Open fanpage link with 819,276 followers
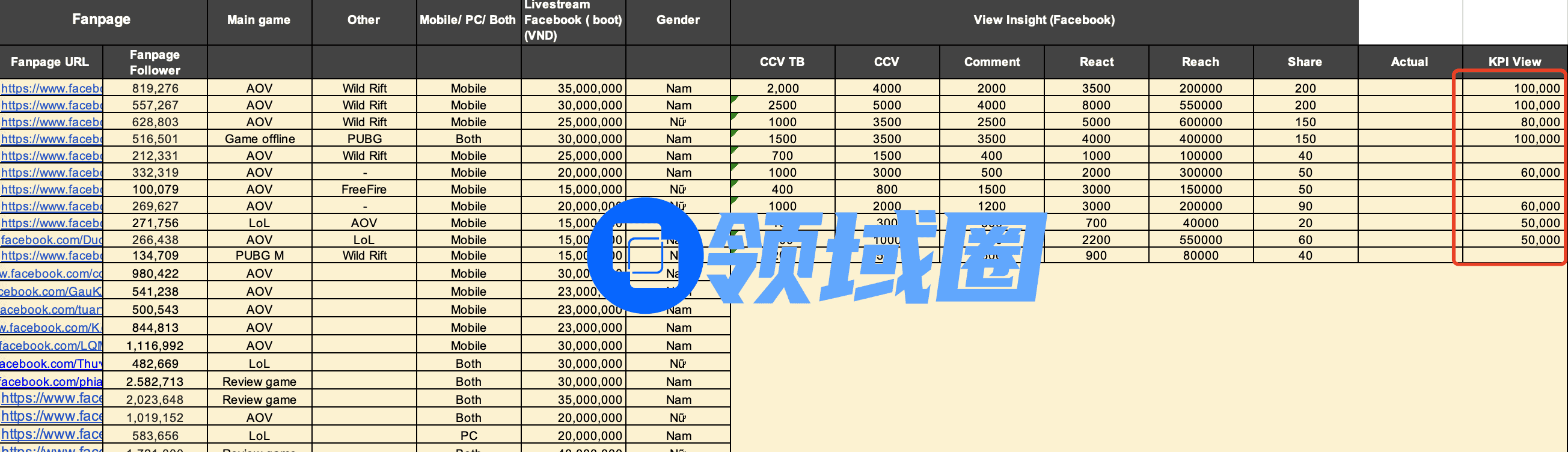Screen dimensions: 1568x452 point(51,88)
